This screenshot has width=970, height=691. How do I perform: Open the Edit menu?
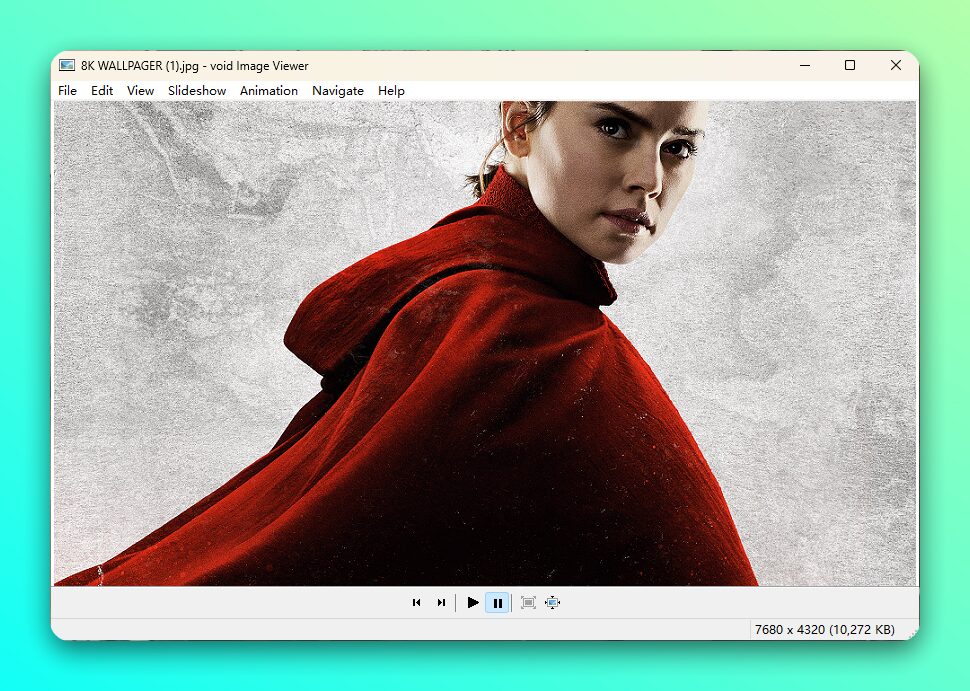click(x=102, y=90)
